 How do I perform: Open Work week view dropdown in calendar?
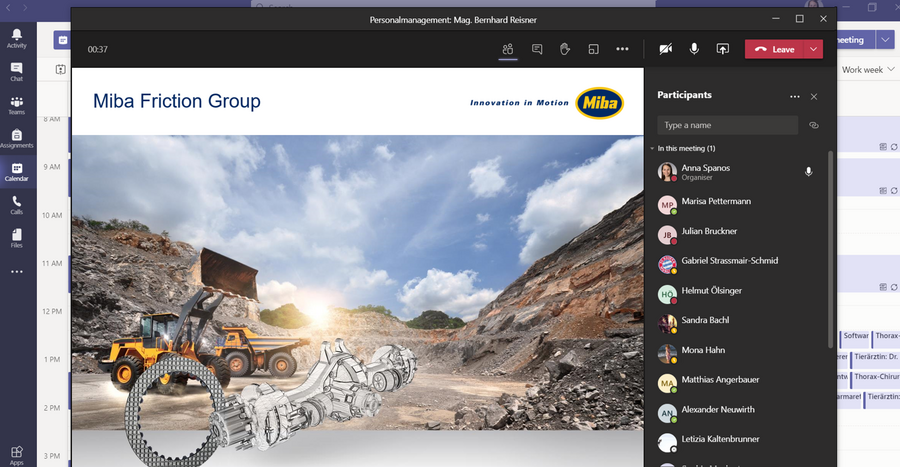click(868, 69)
